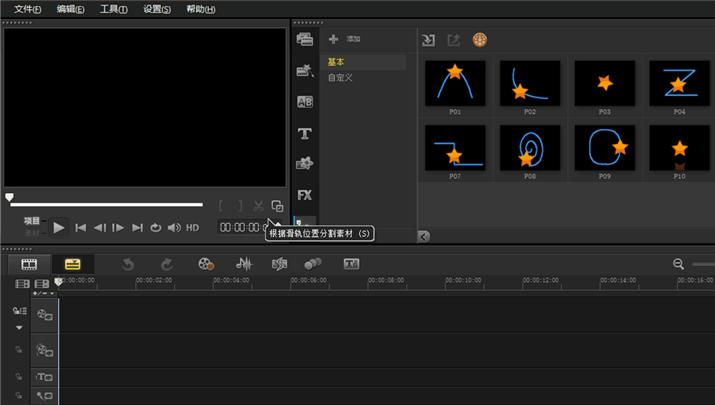The height and width of the screenshot is (405, 715).
Task: Open the Media library panel icon
Action: point(305,39)
